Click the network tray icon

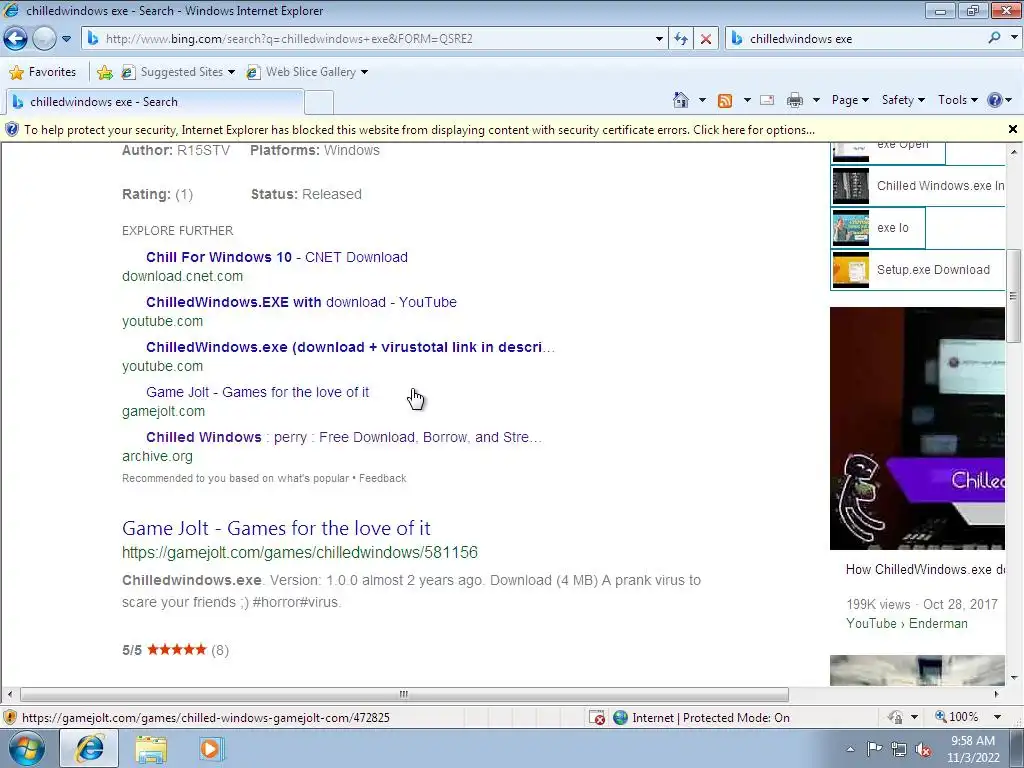(899, 749)
